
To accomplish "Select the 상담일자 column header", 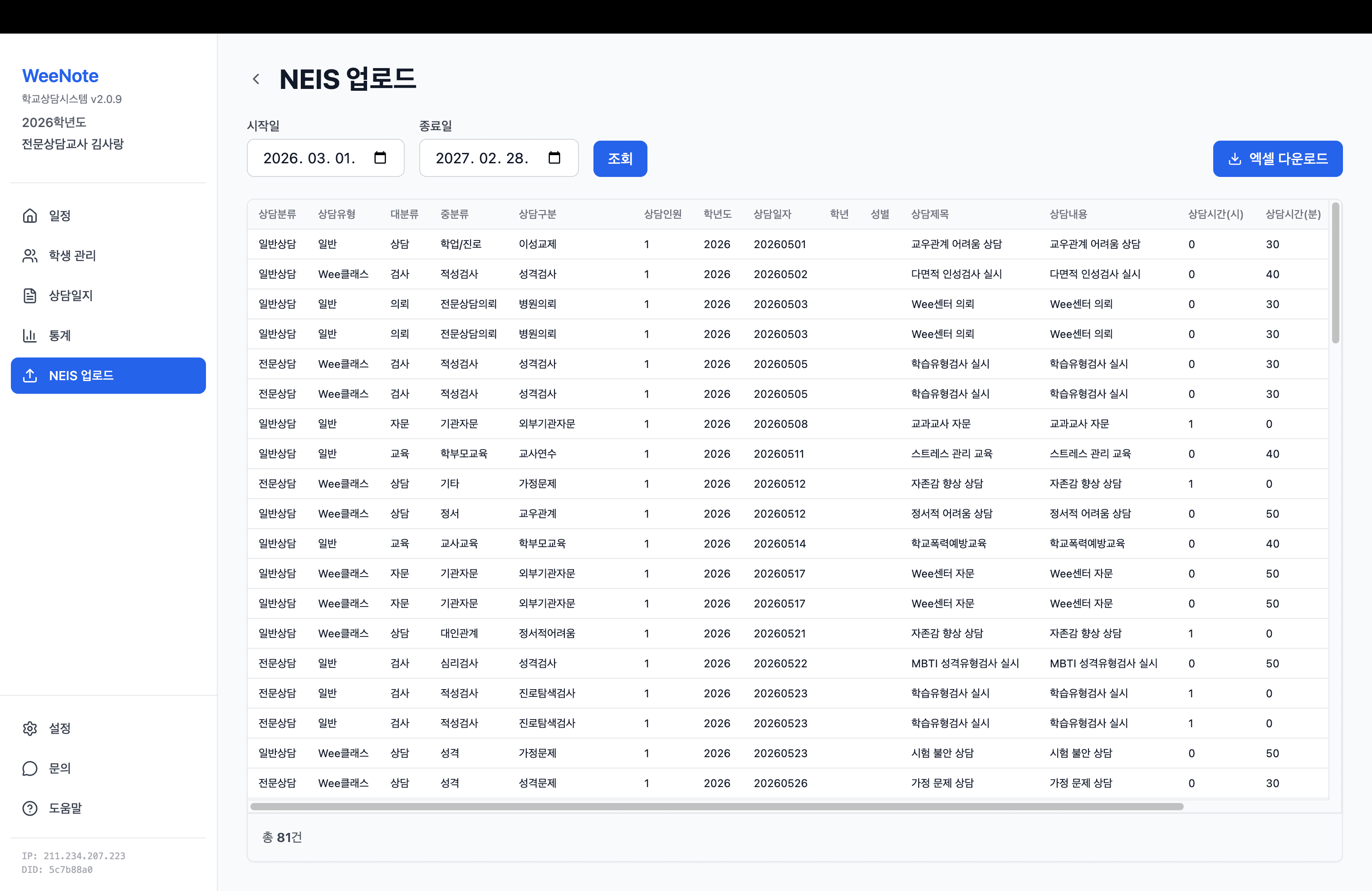I will (x=774, y=214).
